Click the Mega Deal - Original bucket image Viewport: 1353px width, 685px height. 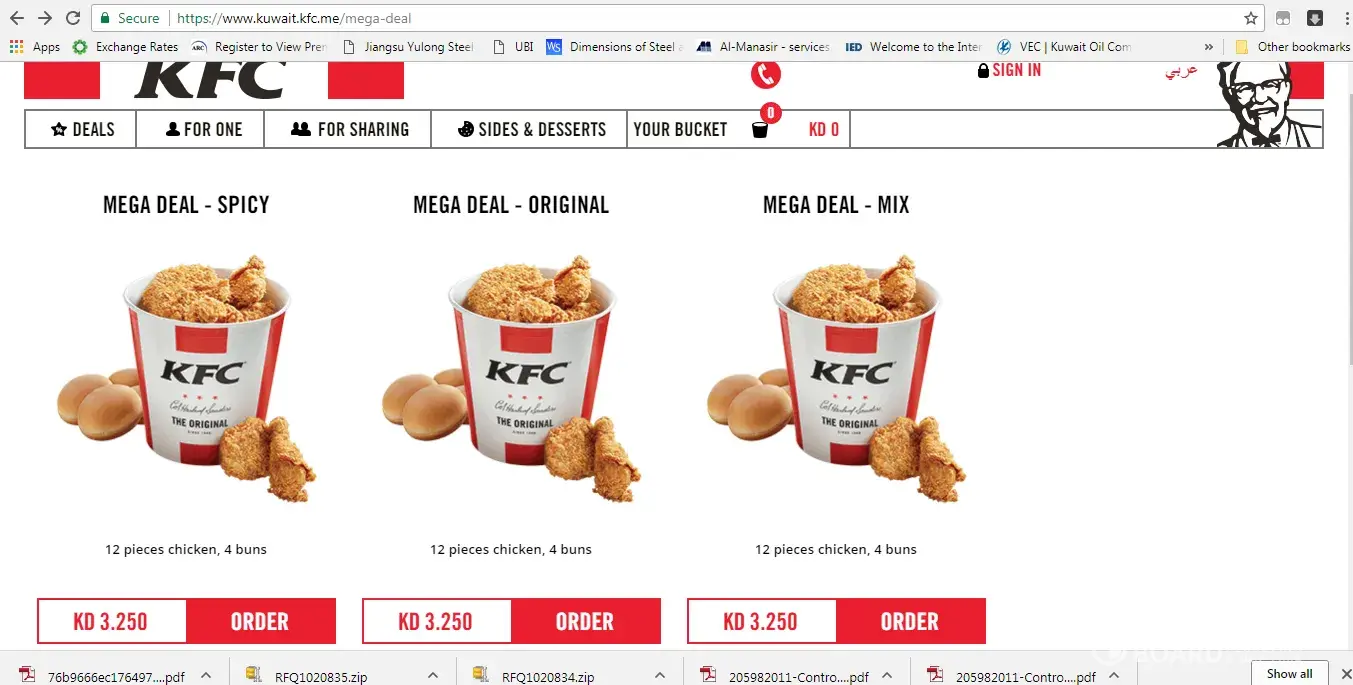511,378
